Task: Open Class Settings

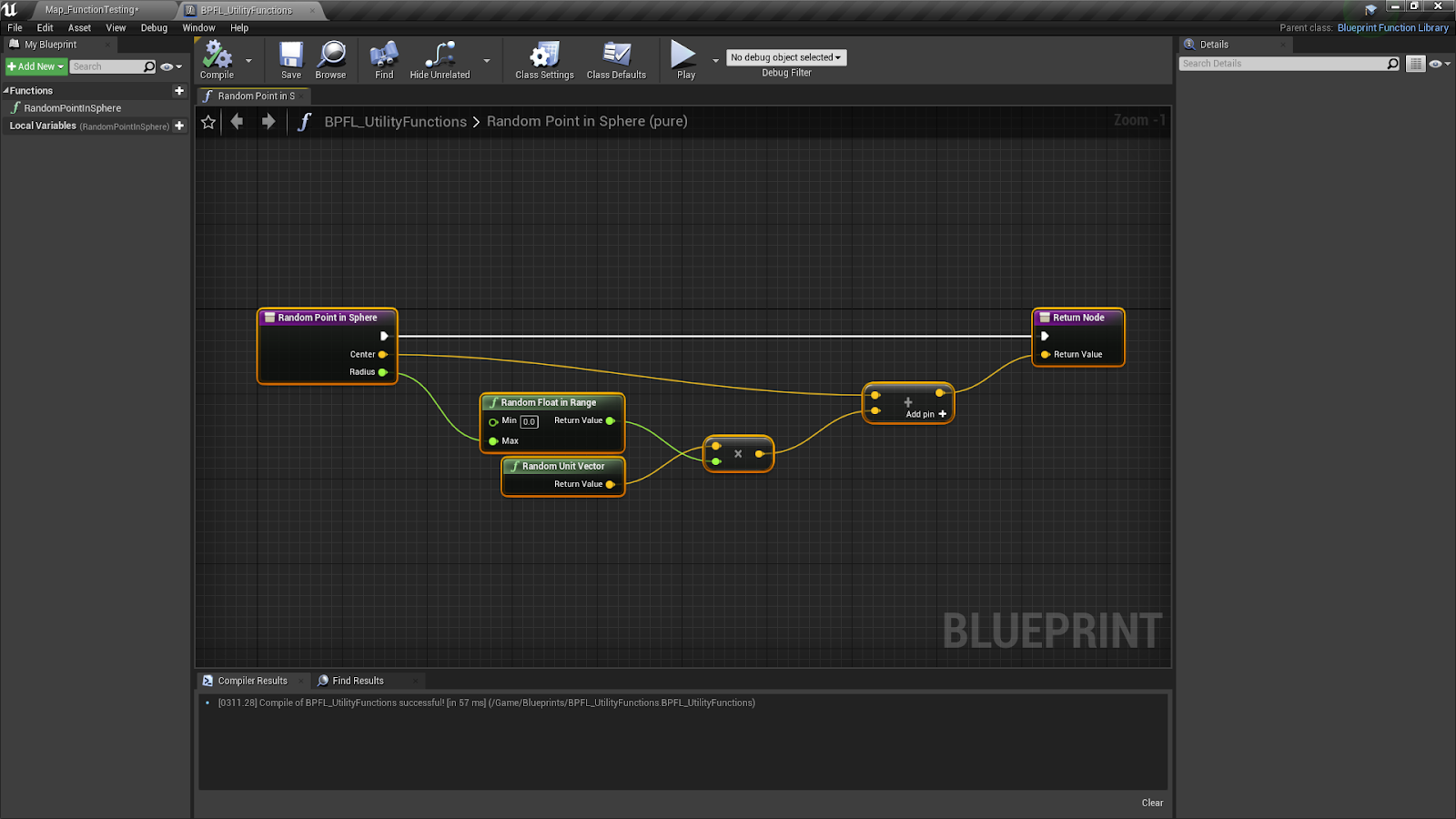Action: 543,58
